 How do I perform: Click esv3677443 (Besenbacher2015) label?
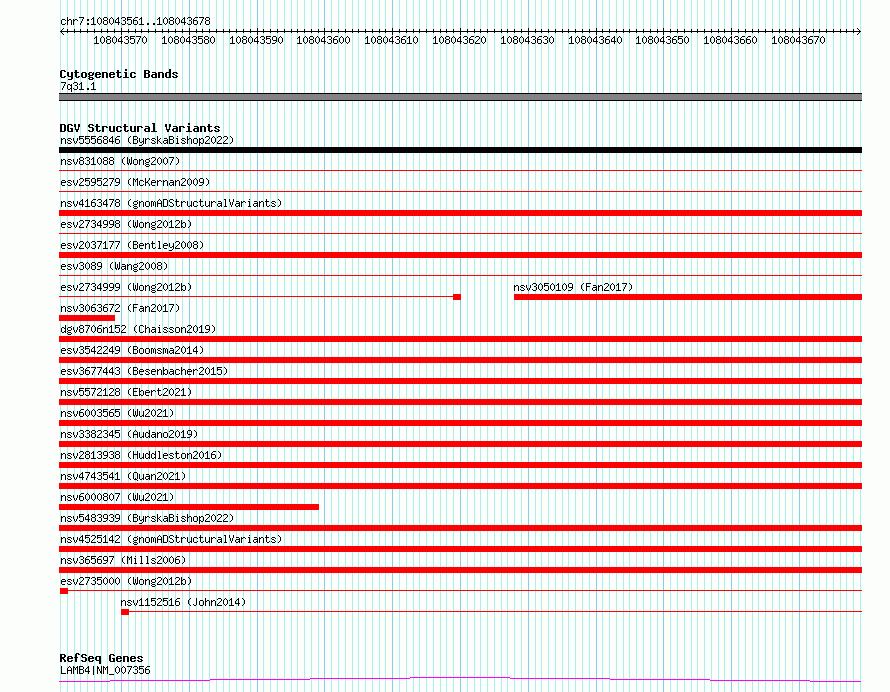click(x=144, y=371)
